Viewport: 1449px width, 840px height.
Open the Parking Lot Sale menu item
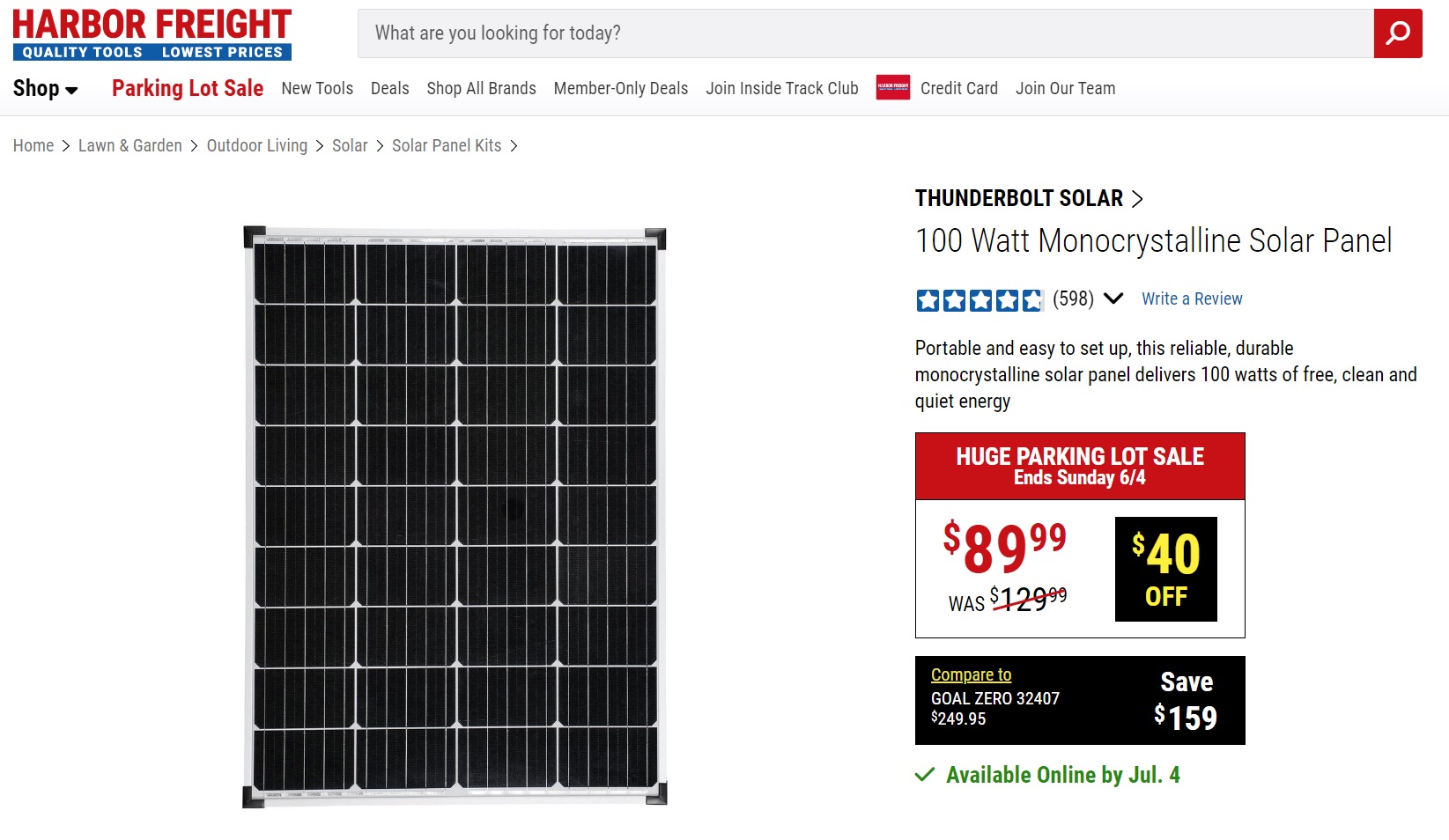click(188, 88)
